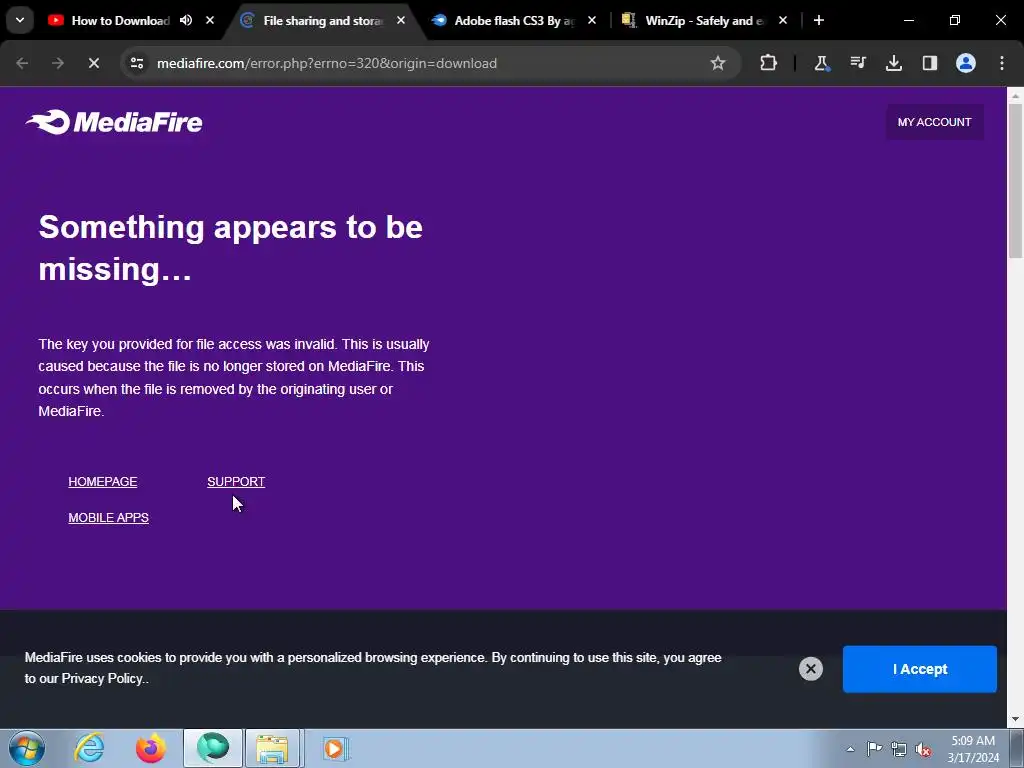
Task: Open Chrome Labs flask icon
Action: coord(822,63)
